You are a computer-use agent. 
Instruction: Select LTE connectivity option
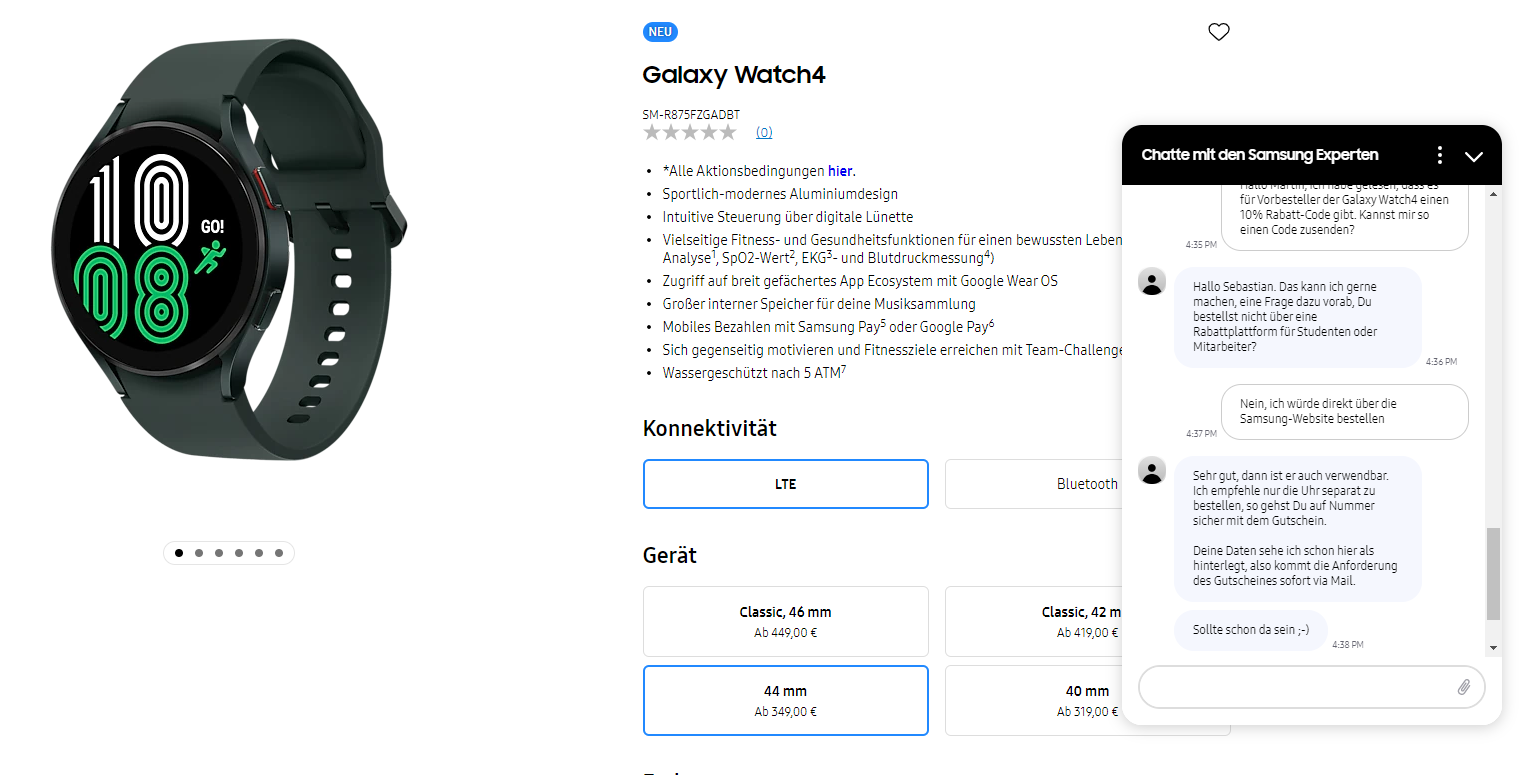(786, 484)
